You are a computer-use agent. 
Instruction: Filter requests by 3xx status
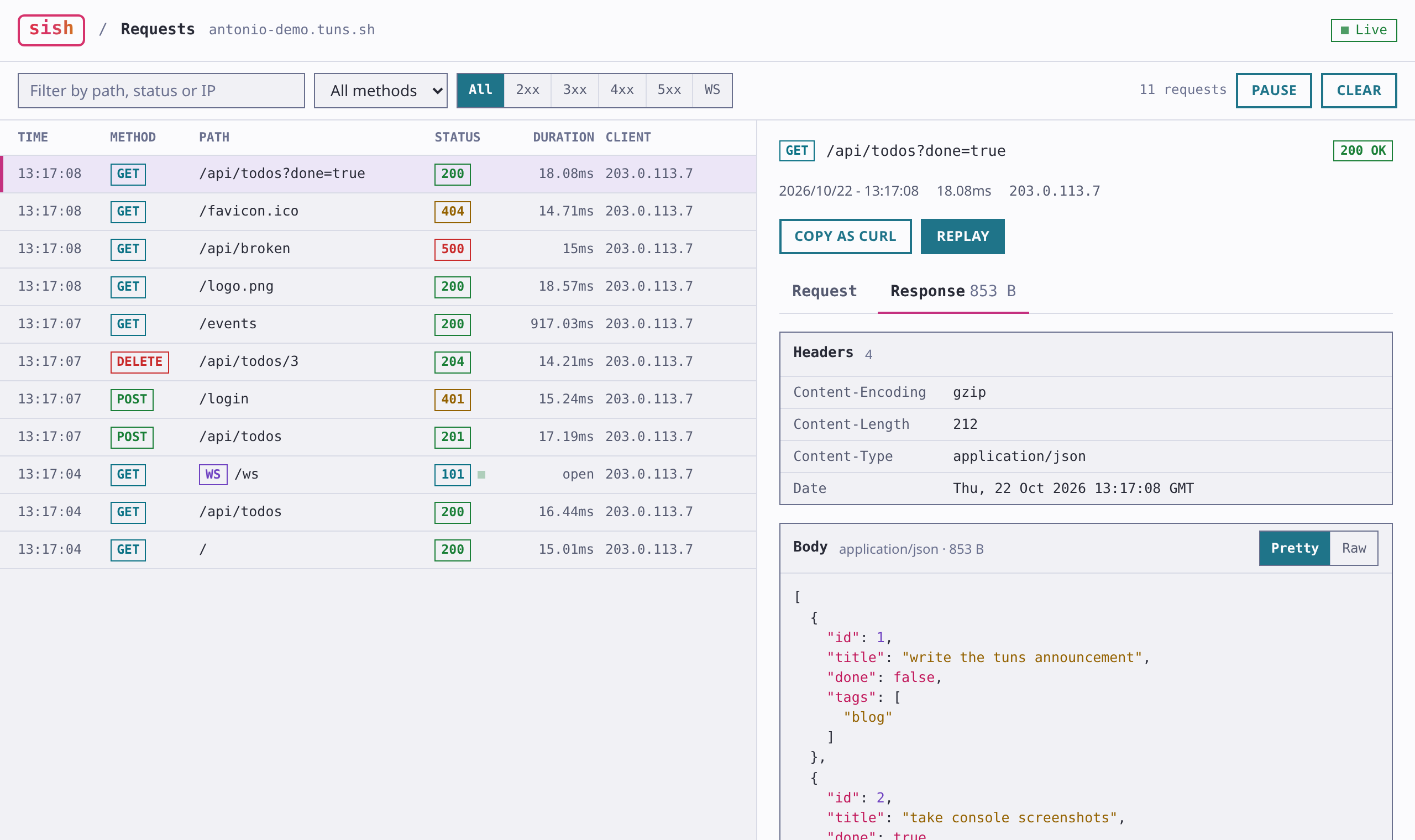pyautogui.click(x=574, y=90)
